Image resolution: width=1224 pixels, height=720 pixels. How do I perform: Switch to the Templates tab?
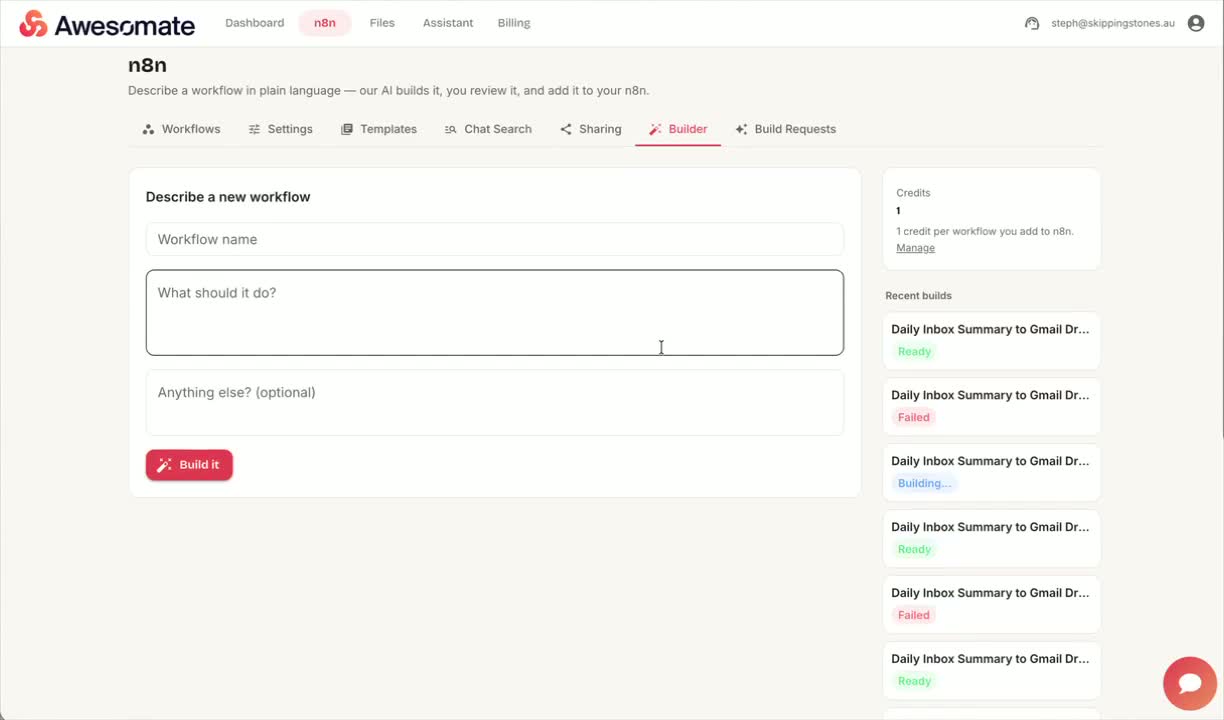pyautogui.click(x=379, y=129)
